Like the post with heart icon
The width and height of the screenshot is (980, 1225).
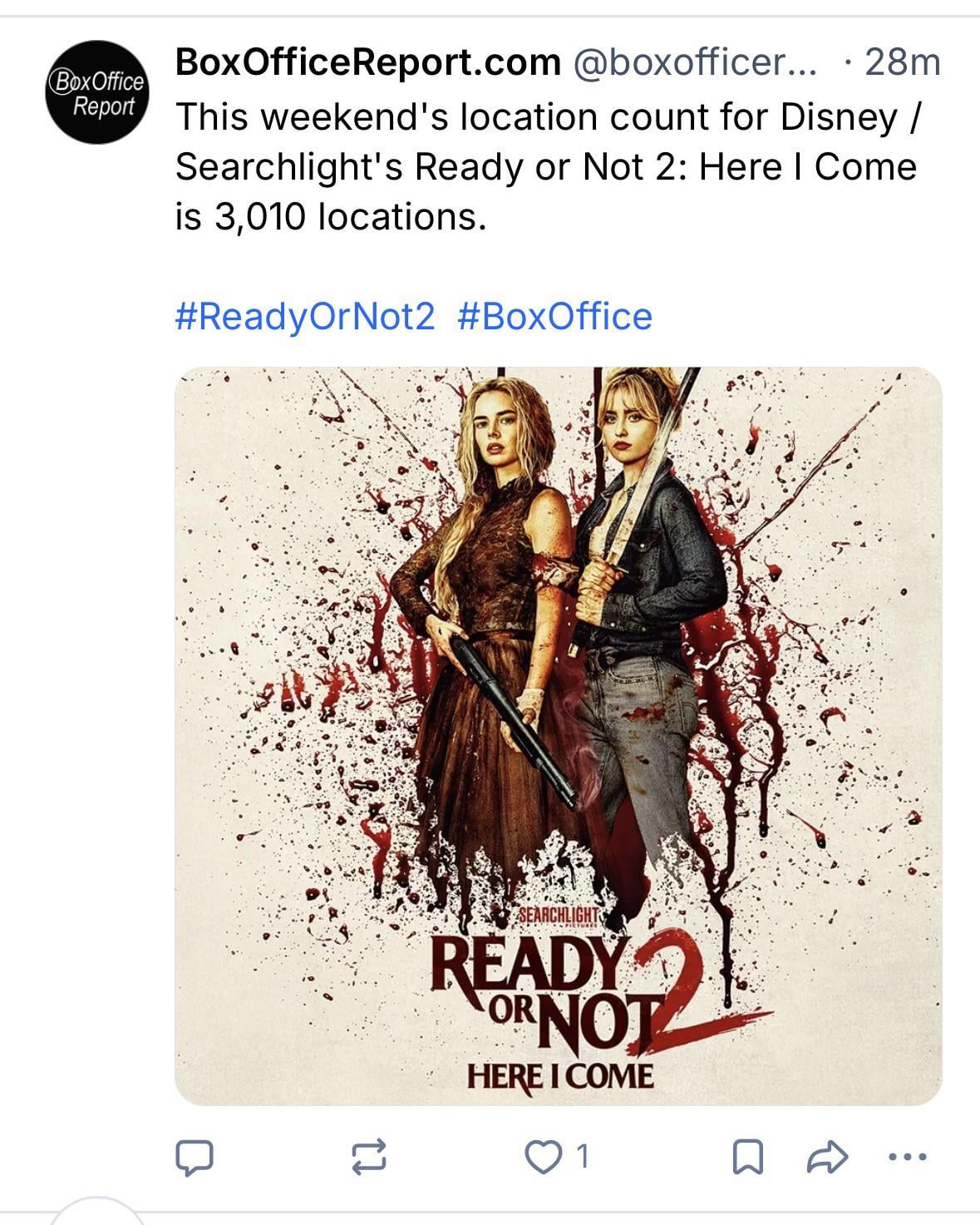point(544,1157)
